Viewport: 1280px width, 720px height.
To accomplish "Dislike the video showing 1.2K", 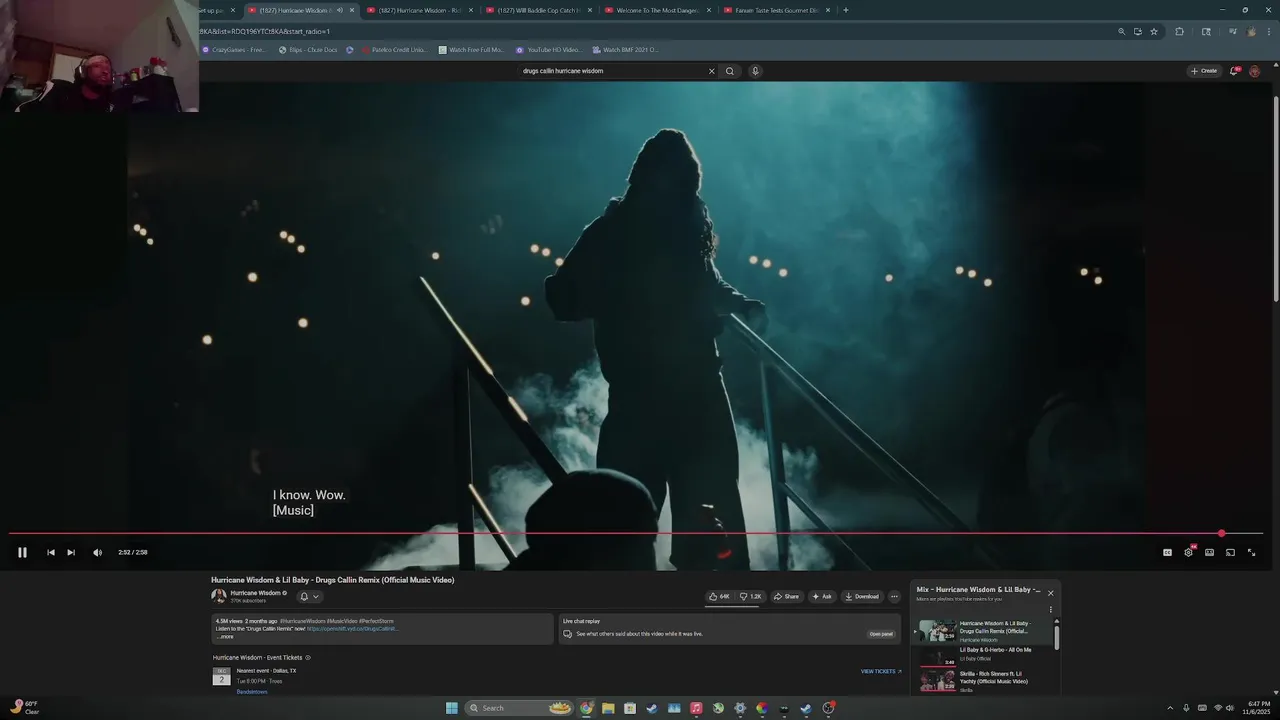I will point(750,596).
